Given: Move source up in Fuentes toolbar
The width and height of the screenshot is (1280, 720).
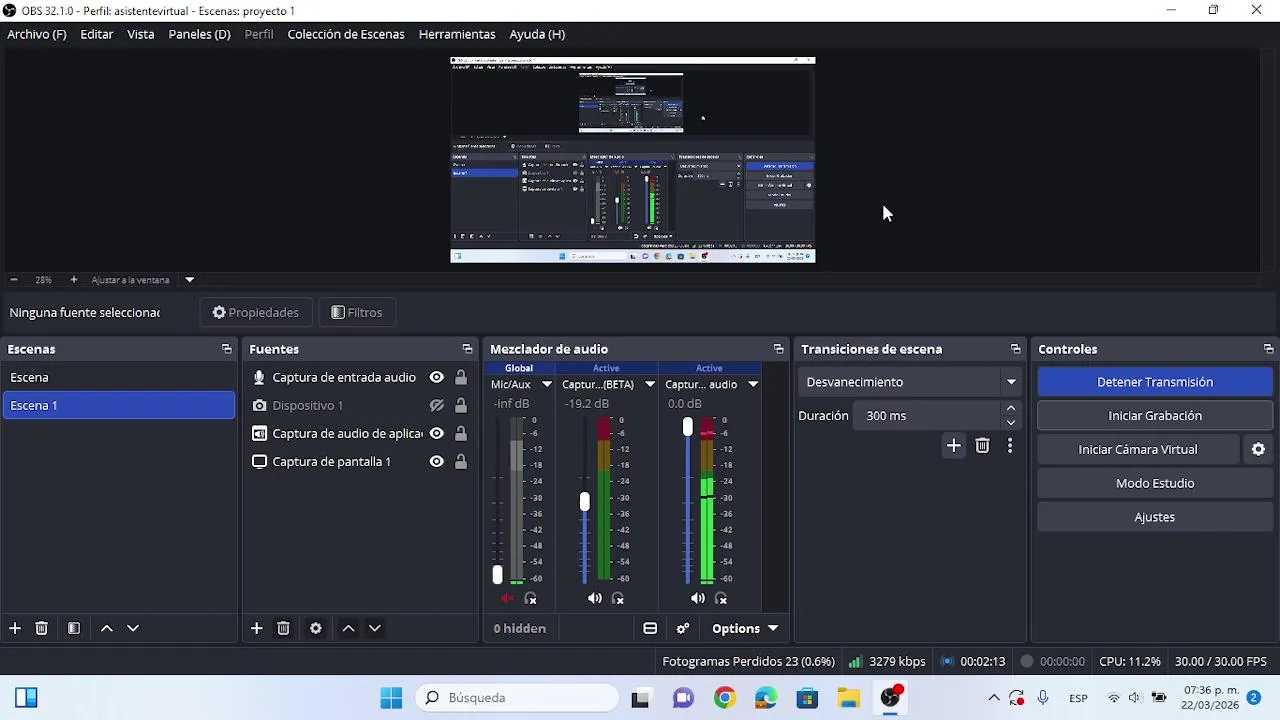Looking at the screenshot, I should pos(348,628).
